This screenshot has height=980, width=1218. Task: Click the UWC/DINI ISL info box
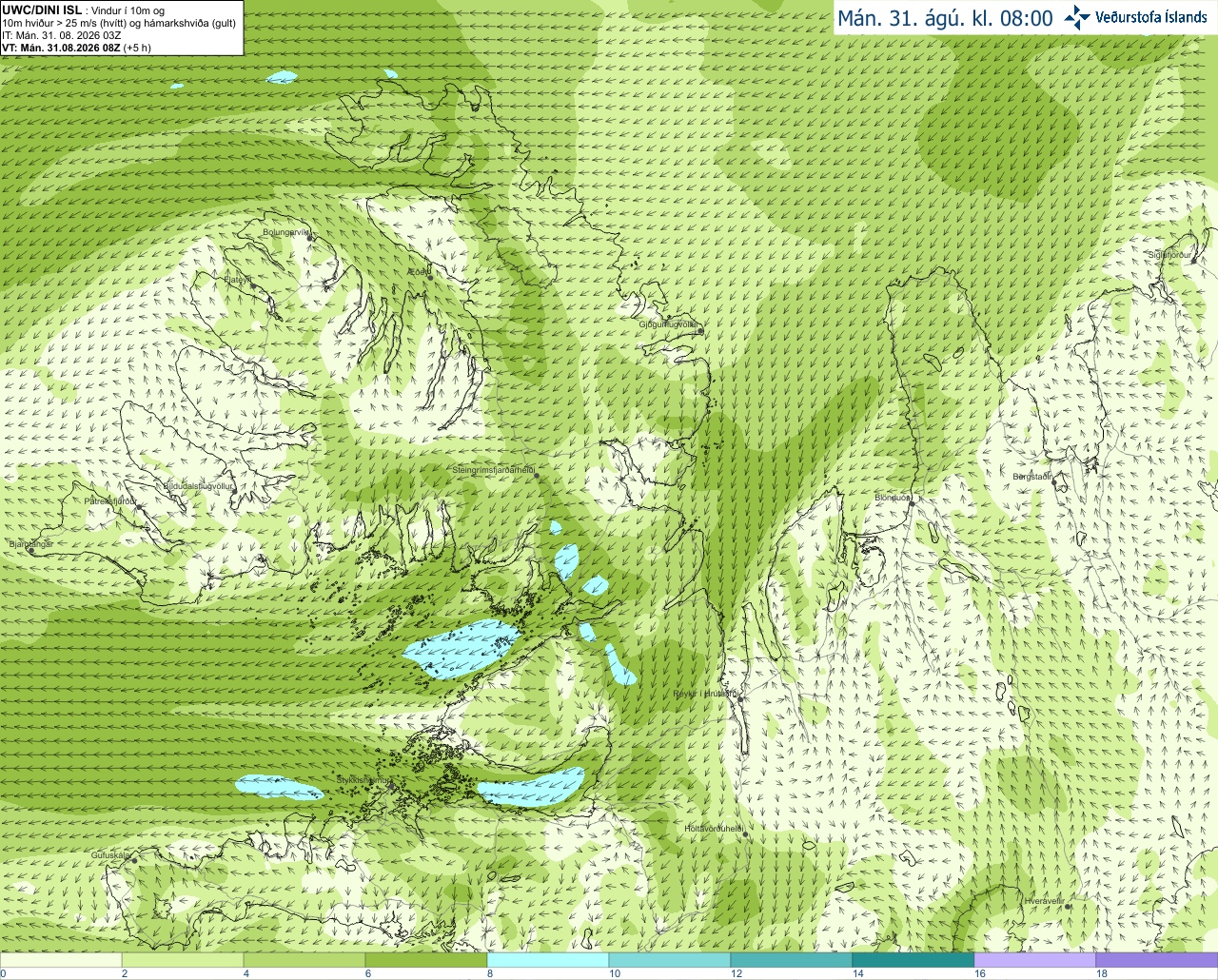point(122,28)
